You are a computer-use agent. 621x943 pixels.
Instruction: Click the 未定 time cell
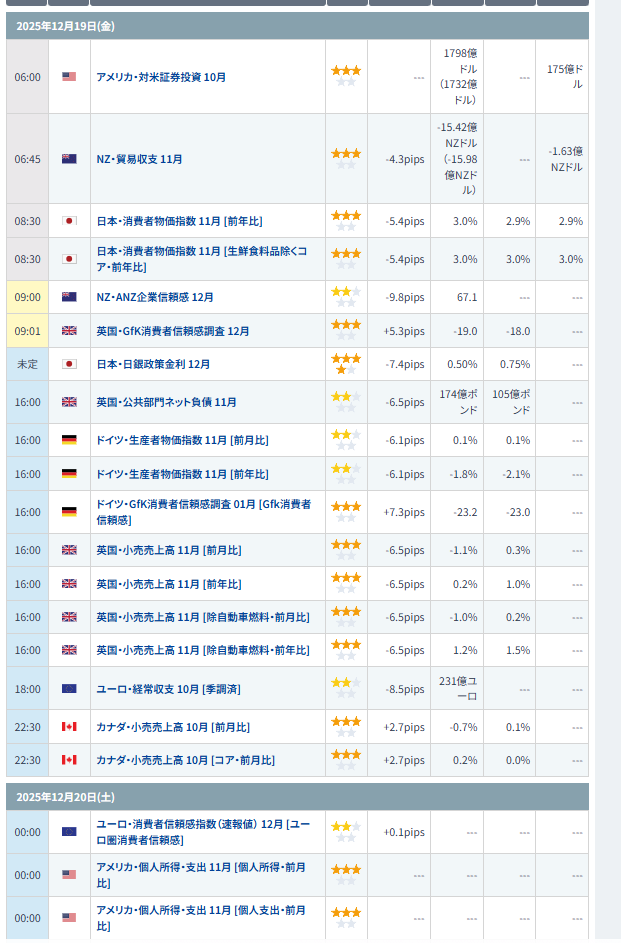tap(27, 364)
